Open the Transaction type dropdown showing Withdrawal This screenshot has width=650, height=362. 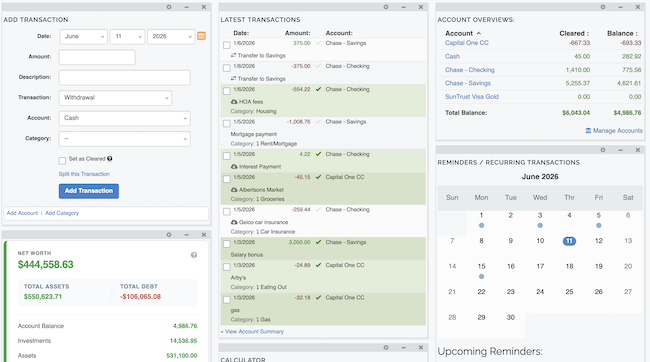point(115,98)
